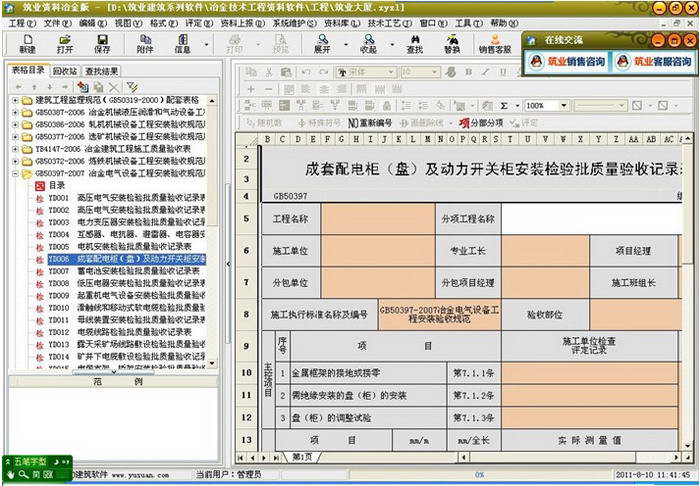
Task: Open the 附件 (Attachment) tool
Action: click(145, 43)
